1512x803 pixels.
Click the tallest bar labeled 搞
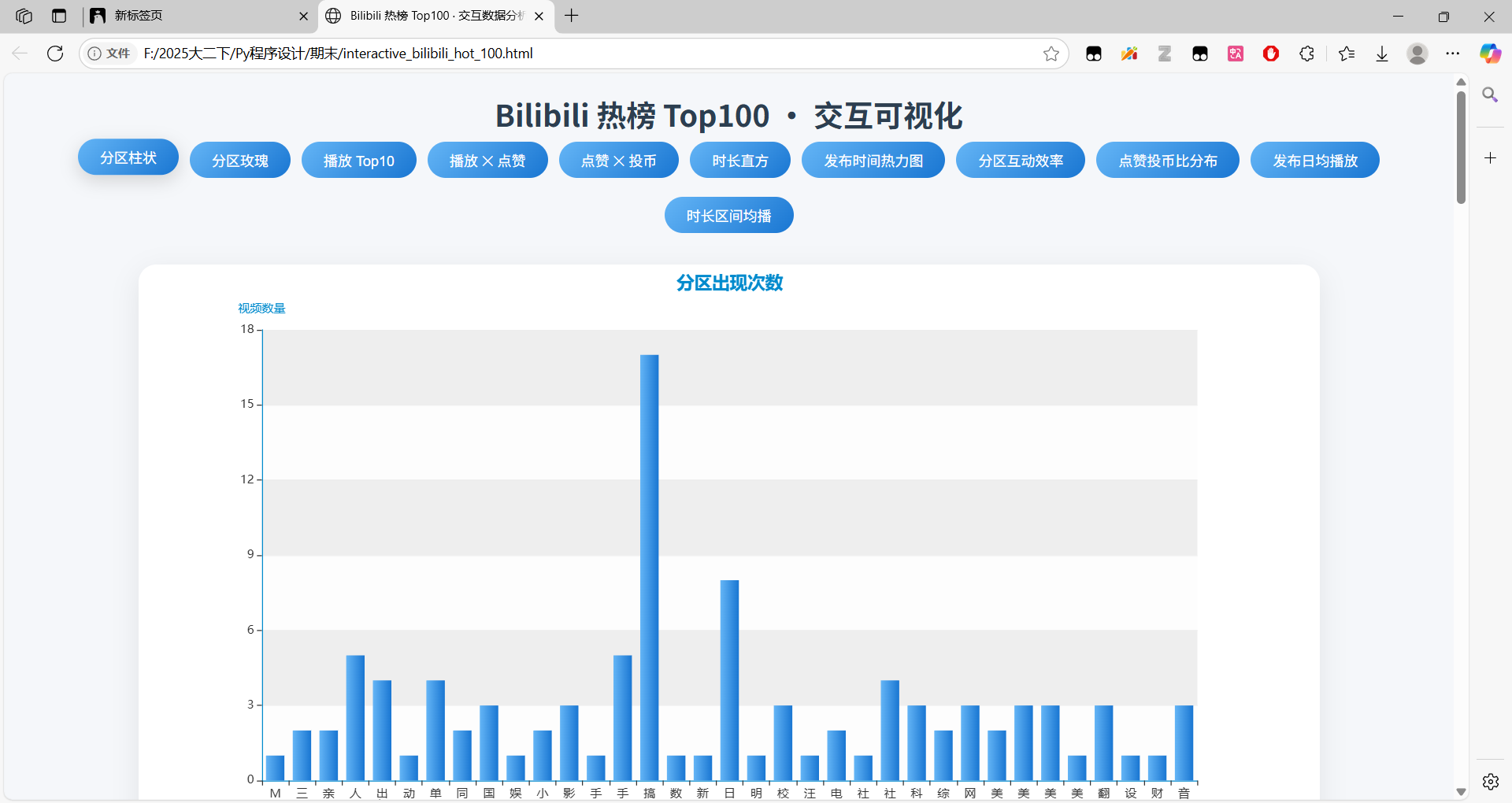650,568
